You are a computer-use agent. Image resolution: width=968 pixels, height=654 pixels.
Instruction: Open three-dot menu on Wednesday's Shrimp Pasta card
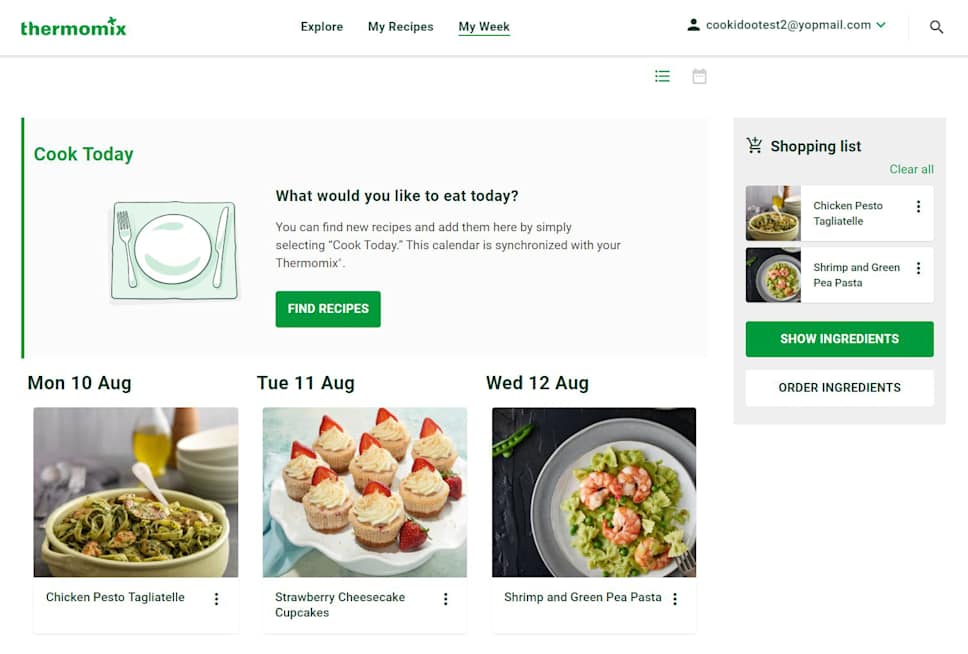coord(674,599)
